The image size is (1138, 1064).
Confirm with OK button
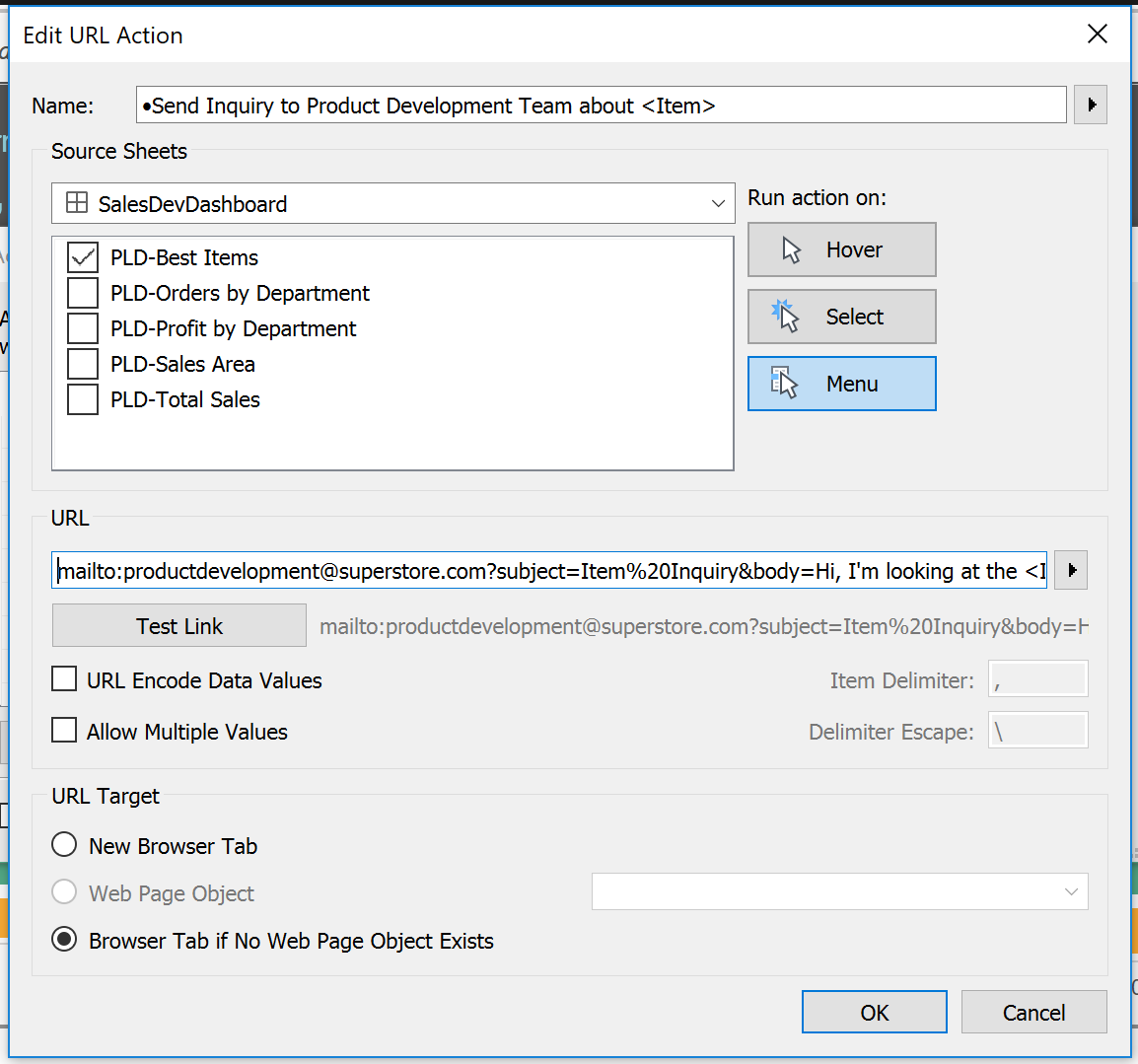[874, 1012]
